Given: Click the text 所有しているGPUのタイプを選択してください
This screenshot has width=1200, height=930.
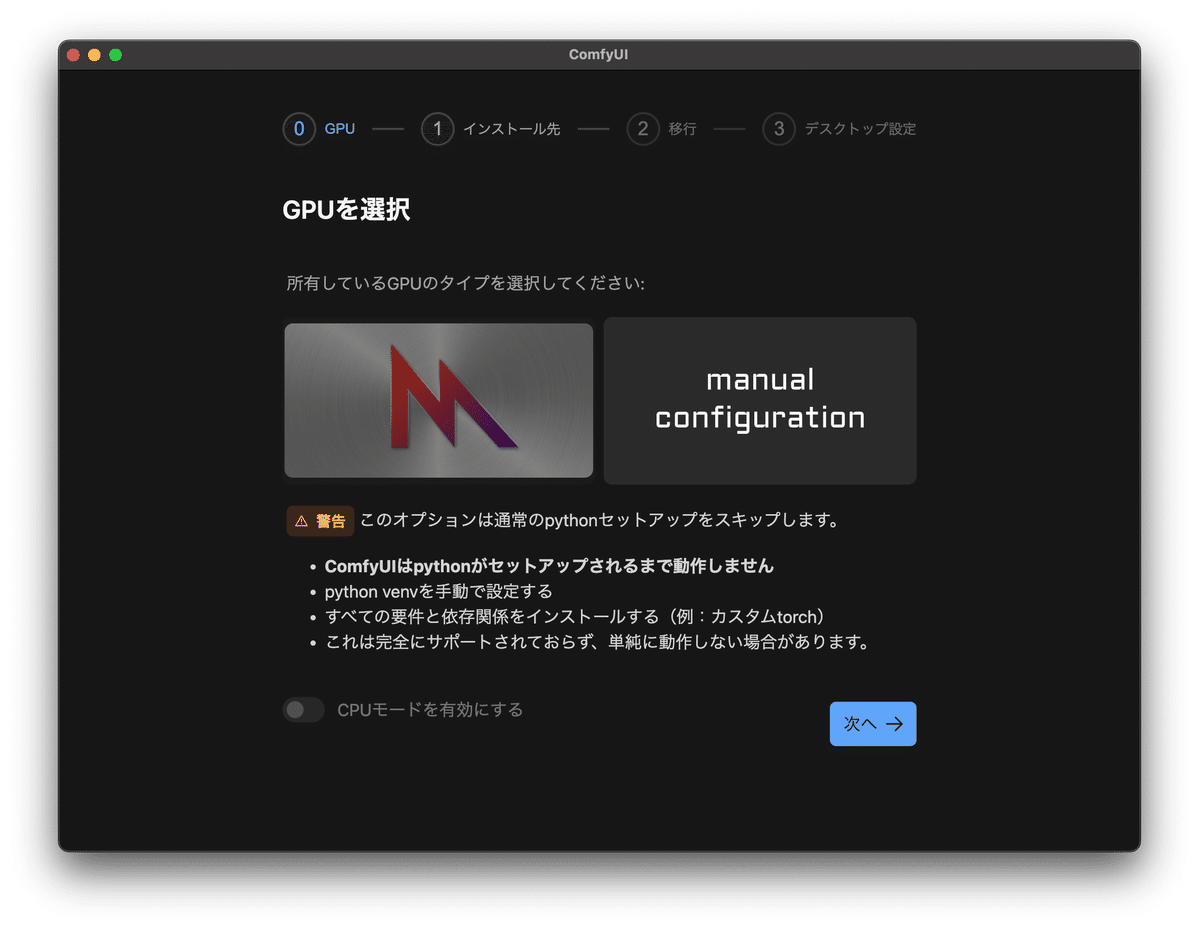Looking at the screenshot, I should pyautogui.click(x=466, y=284).
